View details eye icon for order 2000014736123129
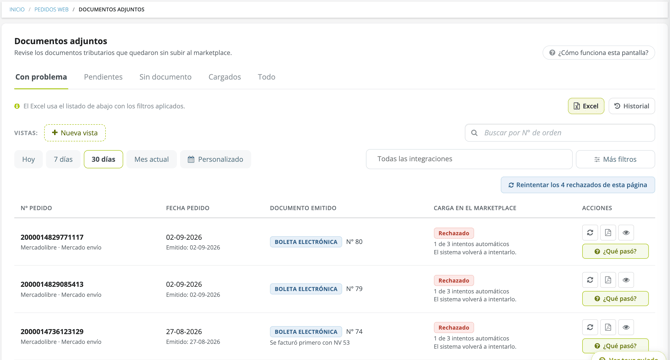The height and width of the screenshot is (360, 670). 626,327
